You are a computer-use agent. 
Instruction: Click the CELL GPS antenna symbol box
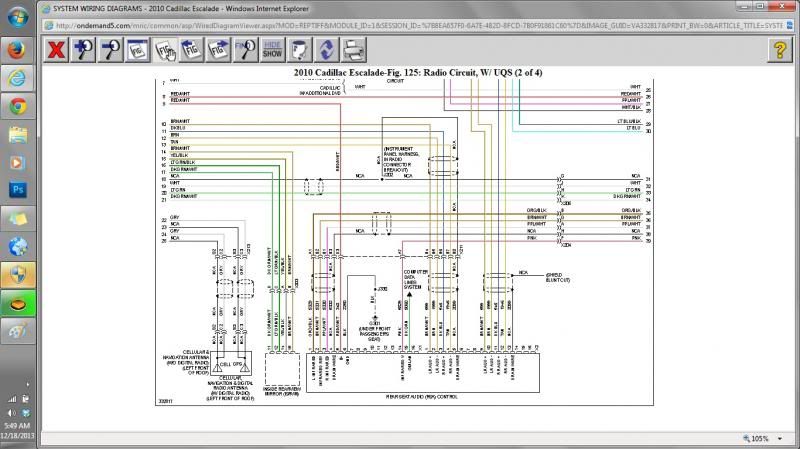pos(231,364)
